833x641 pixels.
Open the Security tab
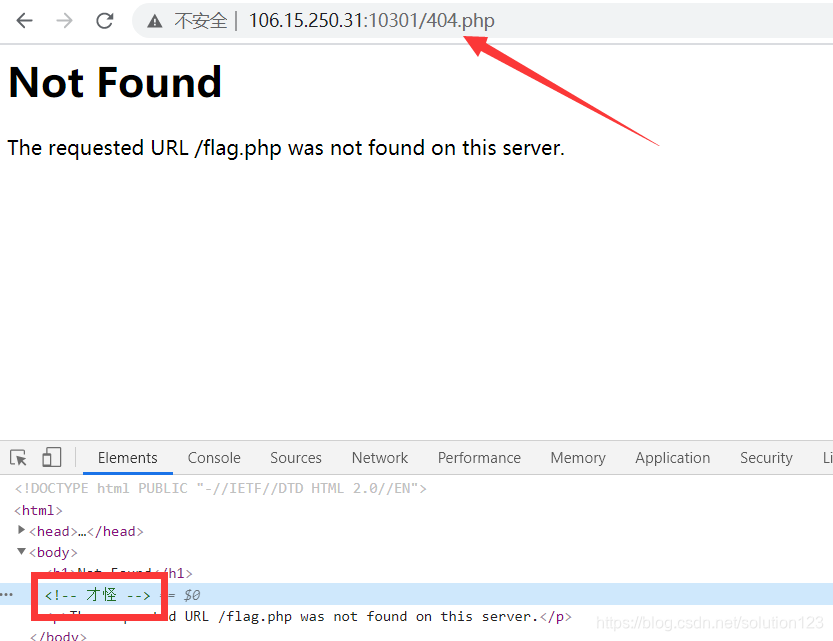tap(766, 458)
